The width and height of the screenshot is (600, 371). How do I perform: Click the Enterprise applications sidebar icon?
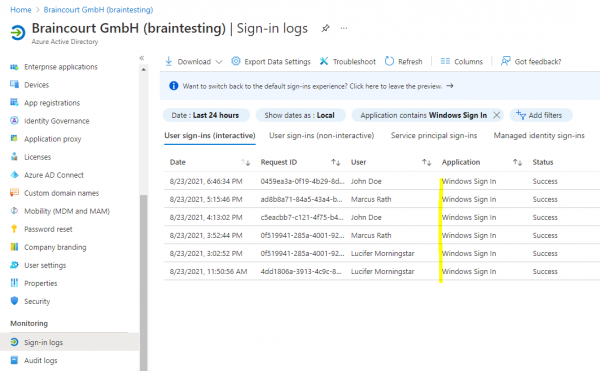coord(14,67)
